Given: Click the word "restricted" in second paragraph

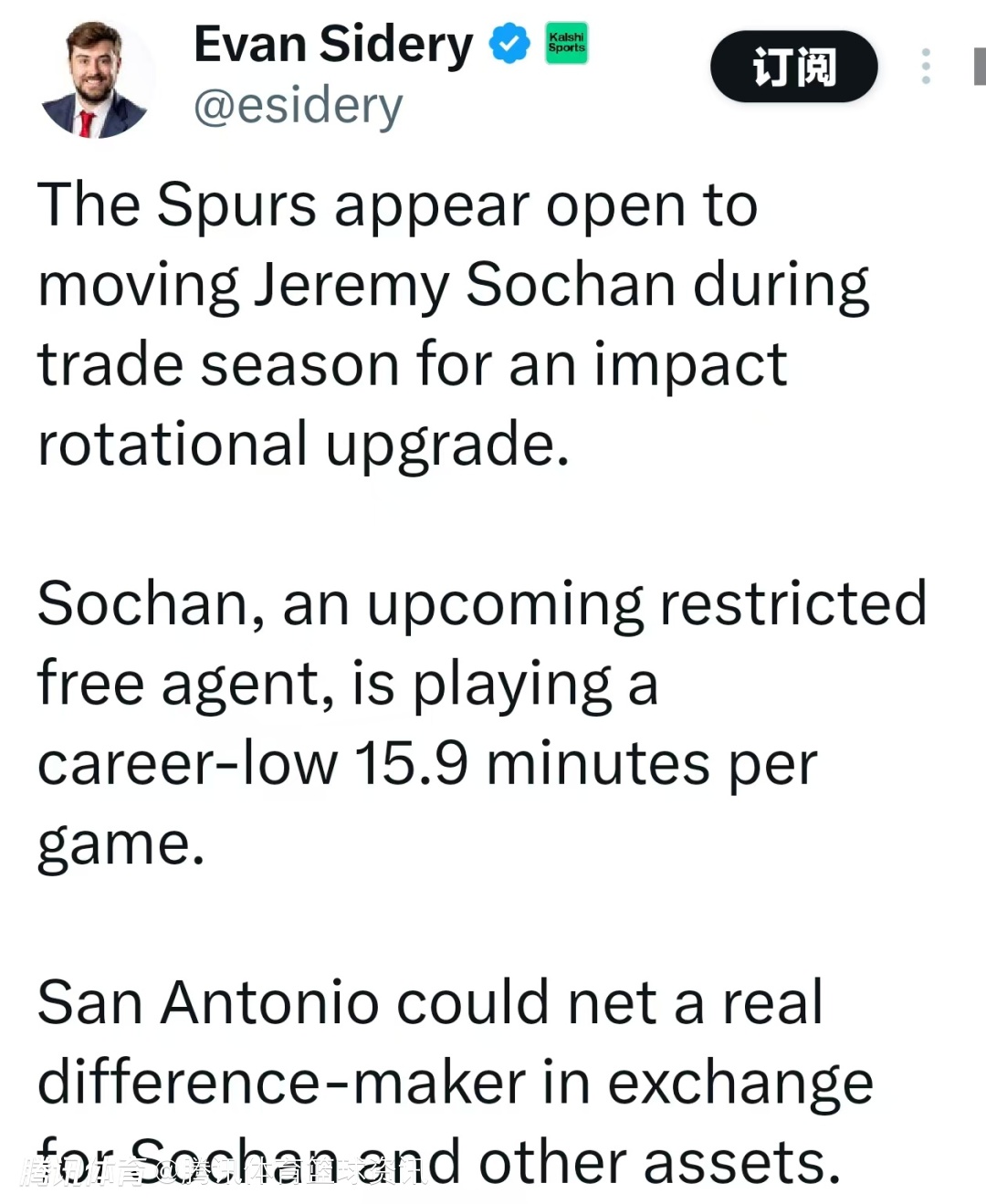Looking at the screenshot, I should click(x=792, y=603).
